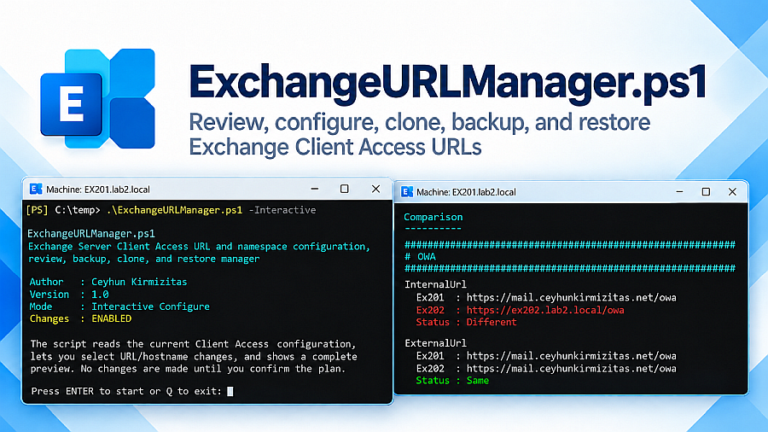Click the green 'Status : Same' line

point(452,381)
